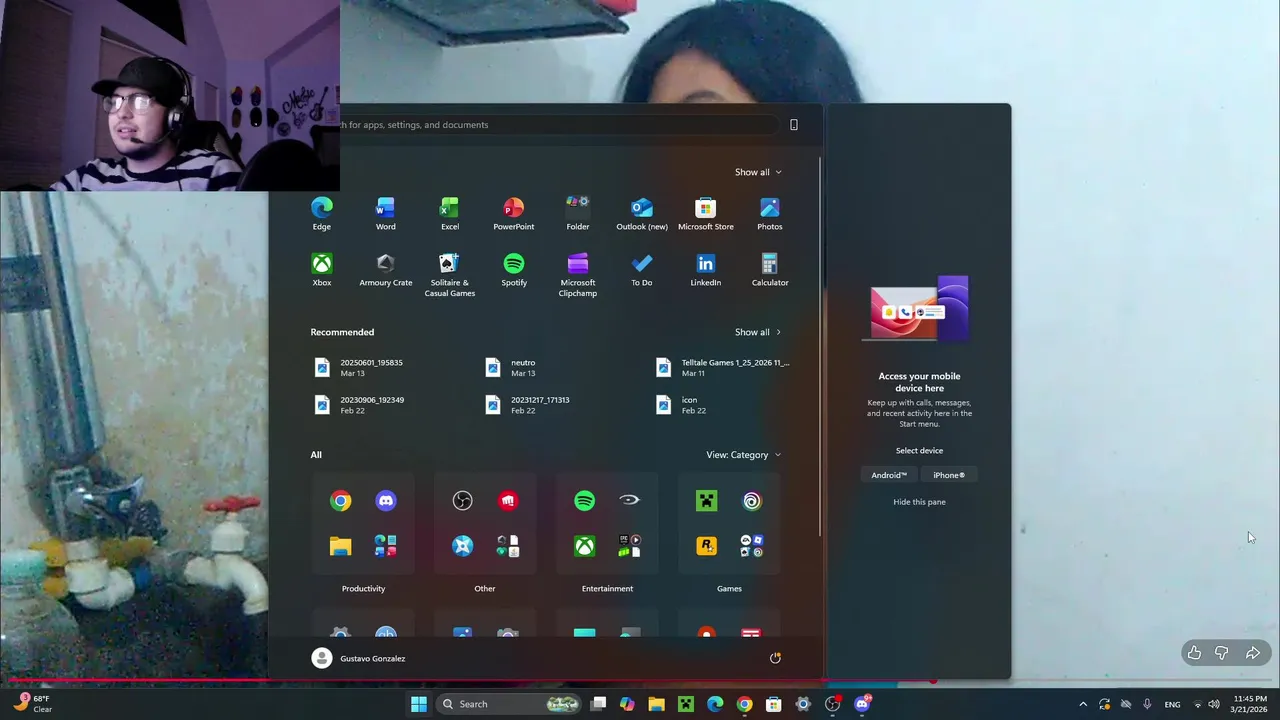Click the dislike thumbs-down icon
Screen dimensions: 1280x720
tap(1222, 653)
